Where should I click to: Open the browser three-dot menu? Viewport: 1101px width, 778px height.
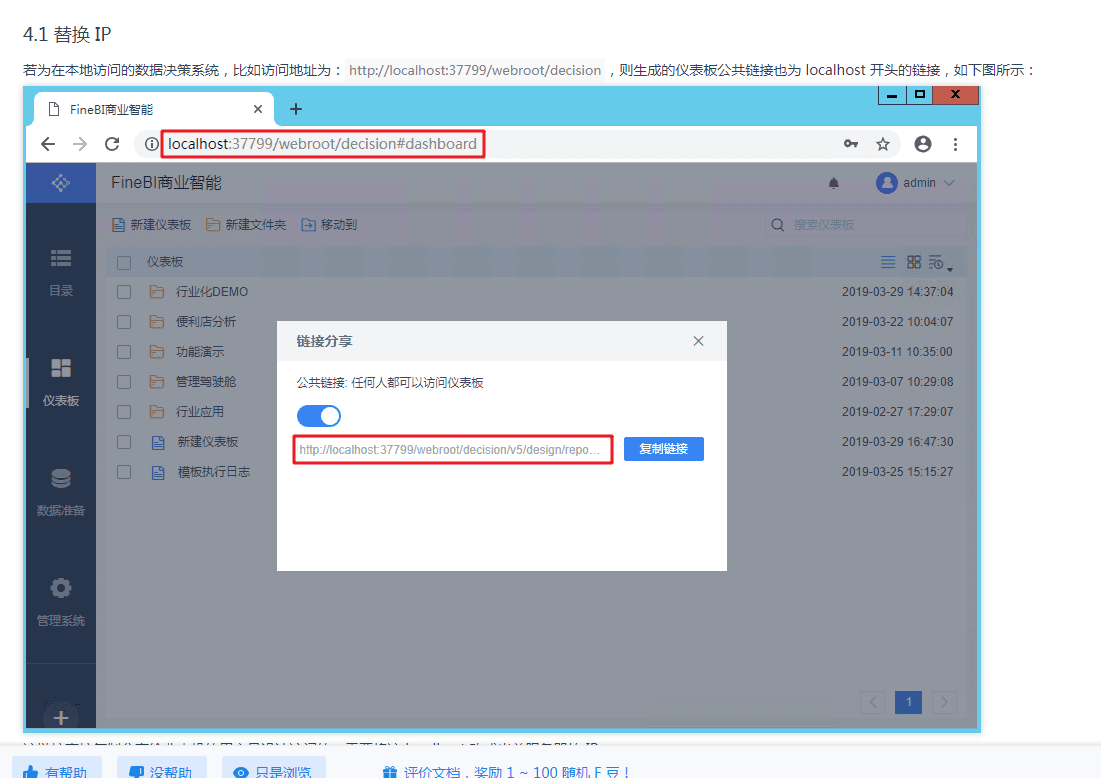pos(955,144)
